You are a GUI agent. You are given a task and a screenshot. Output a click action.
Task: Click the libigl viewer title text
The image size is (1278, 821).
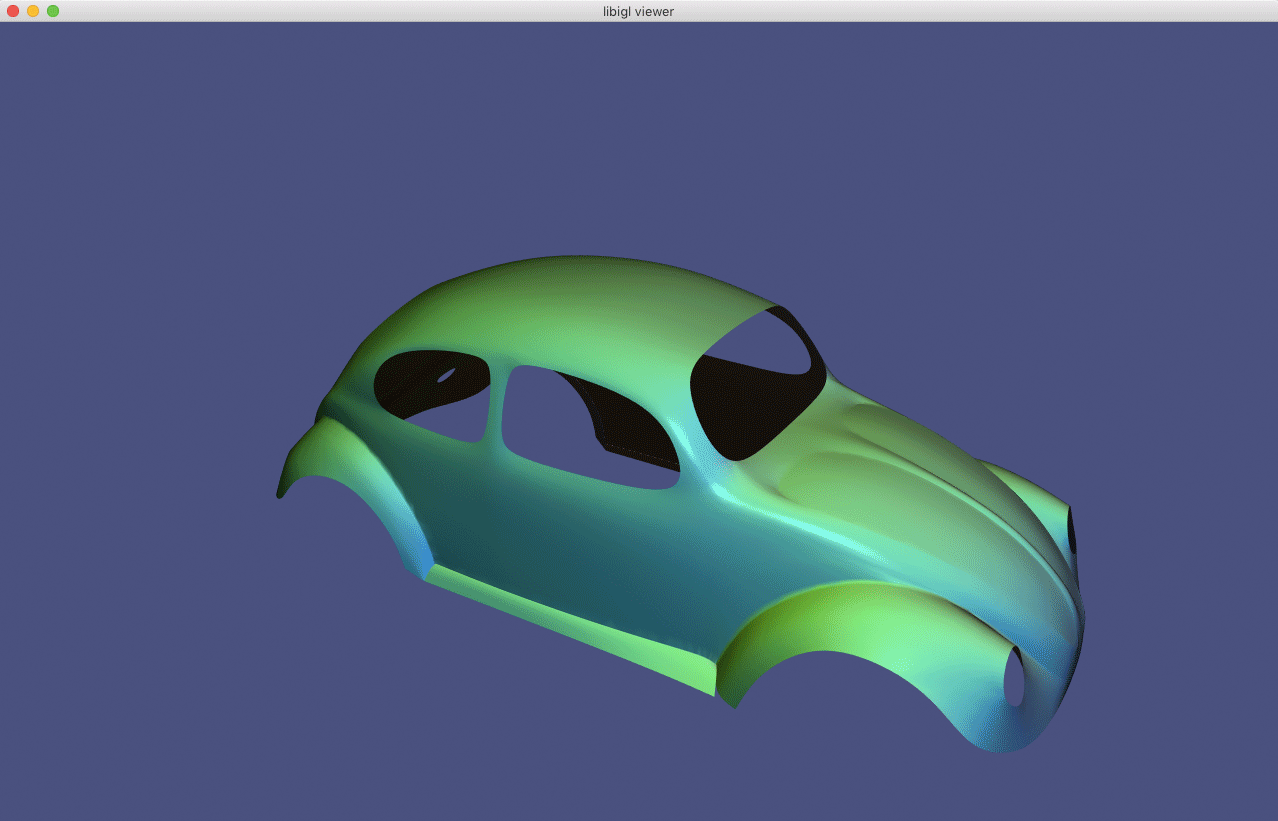[638, 11]
